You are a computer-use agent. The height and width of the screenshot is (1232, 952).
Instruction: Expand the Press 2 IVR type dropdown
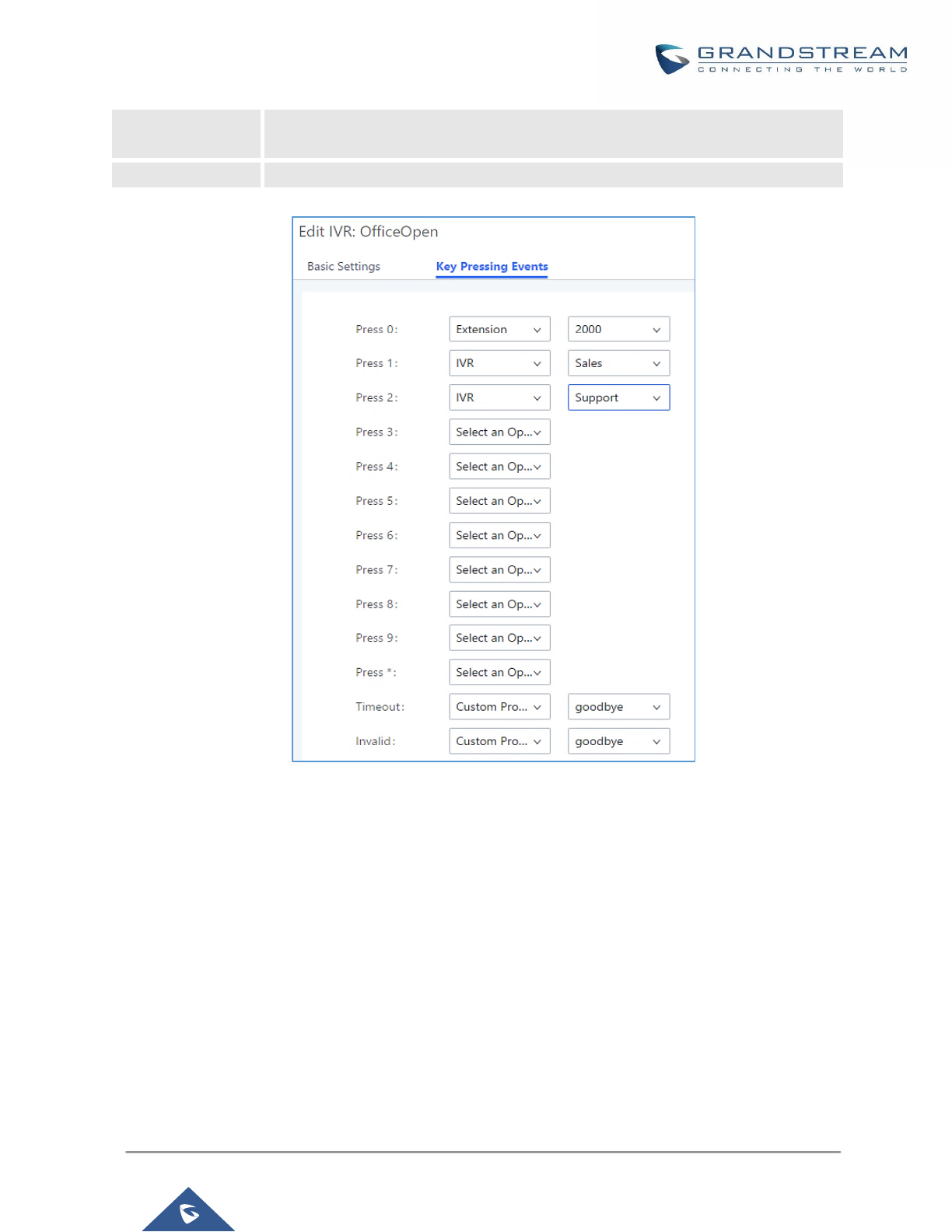(x=499, y=397)
